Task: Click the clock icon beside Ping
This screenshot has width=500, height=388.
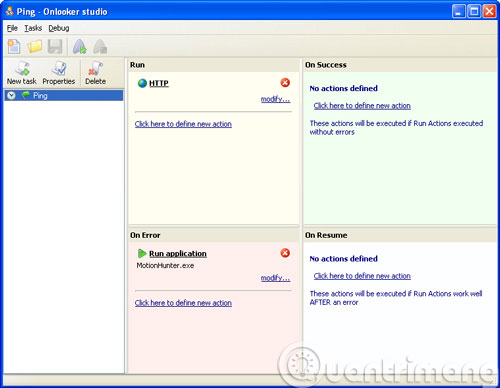Action: coord(12,96)
